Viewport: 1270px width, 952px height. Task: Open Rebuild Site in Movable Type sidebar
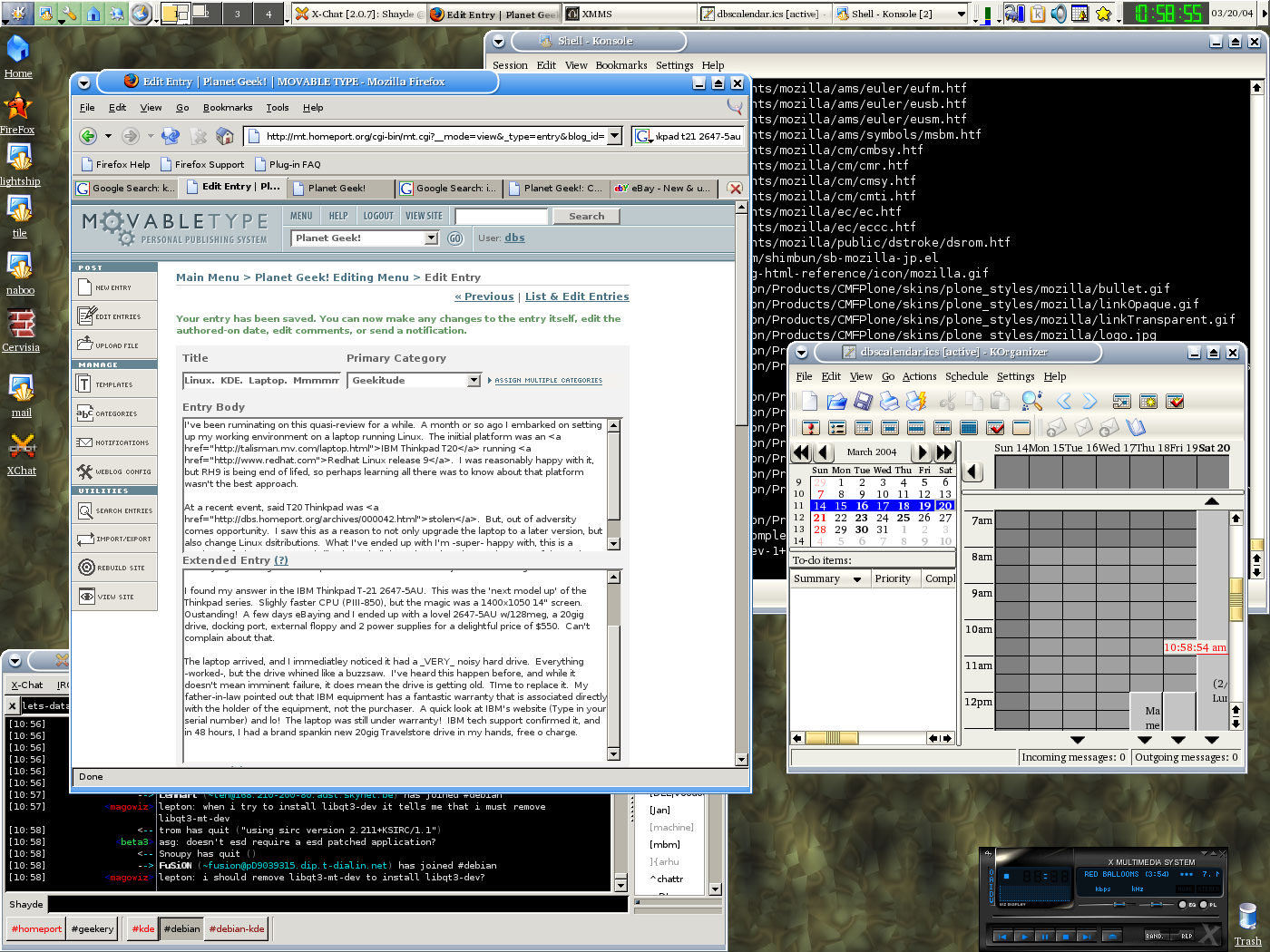[114, 568]
